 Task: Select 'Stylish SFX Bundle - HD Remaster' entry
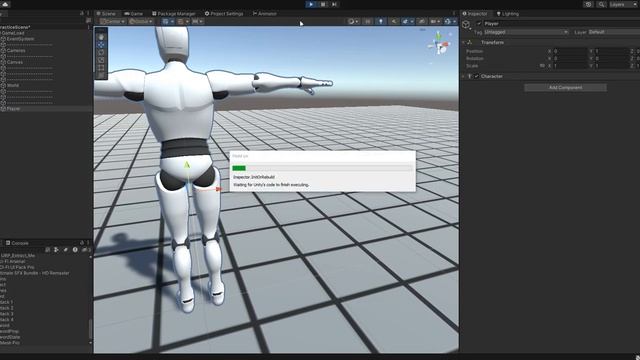click(35, 273)
